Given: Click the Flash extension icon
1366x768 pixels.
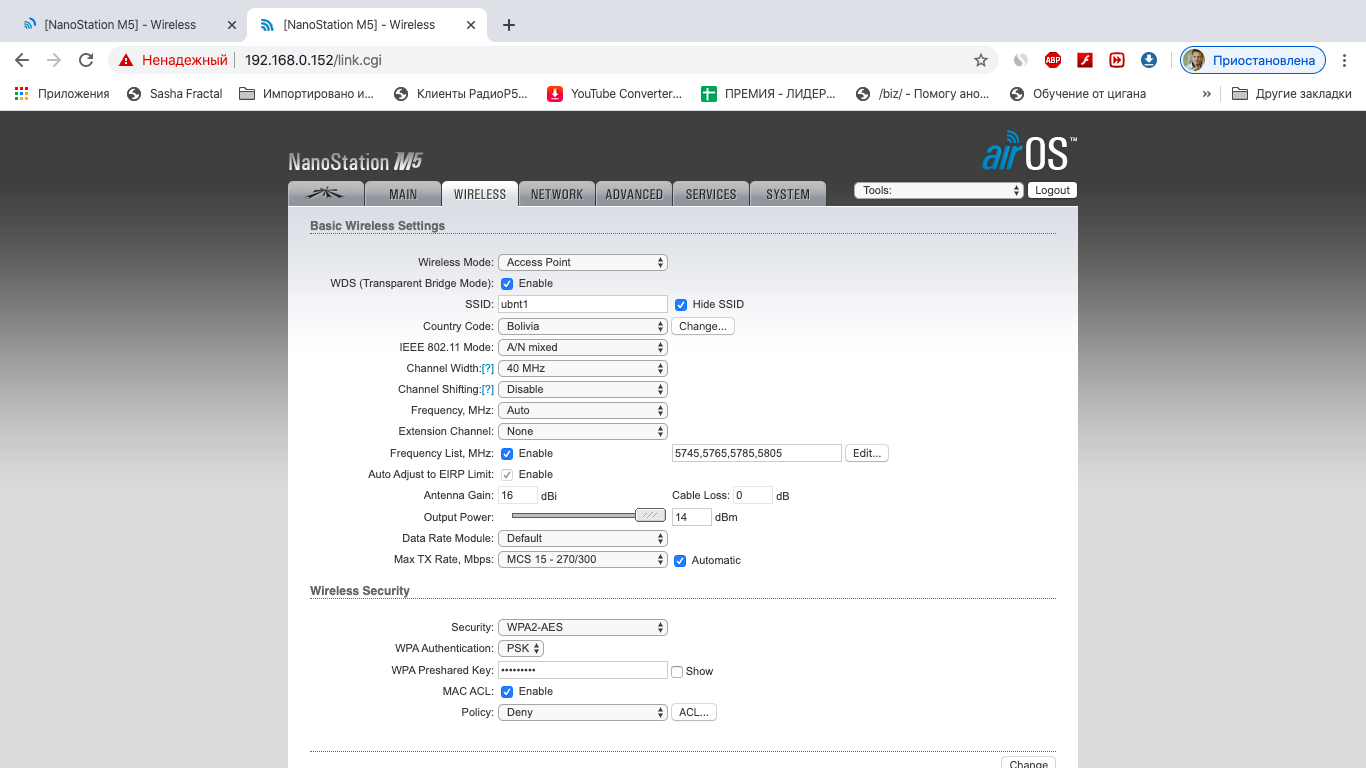Looking at the screenshot, I should pyautogui.click(x=1084, y=60).
